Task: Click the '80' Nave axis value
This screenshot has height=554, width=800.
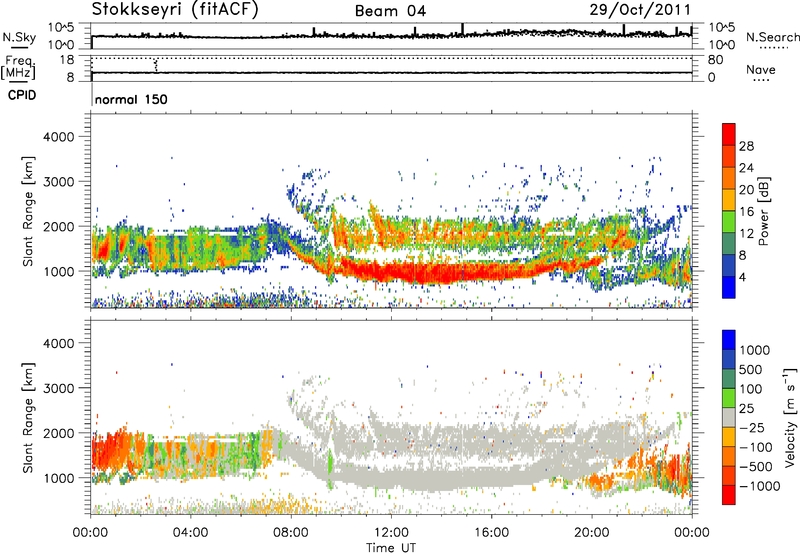Action: 715,60
